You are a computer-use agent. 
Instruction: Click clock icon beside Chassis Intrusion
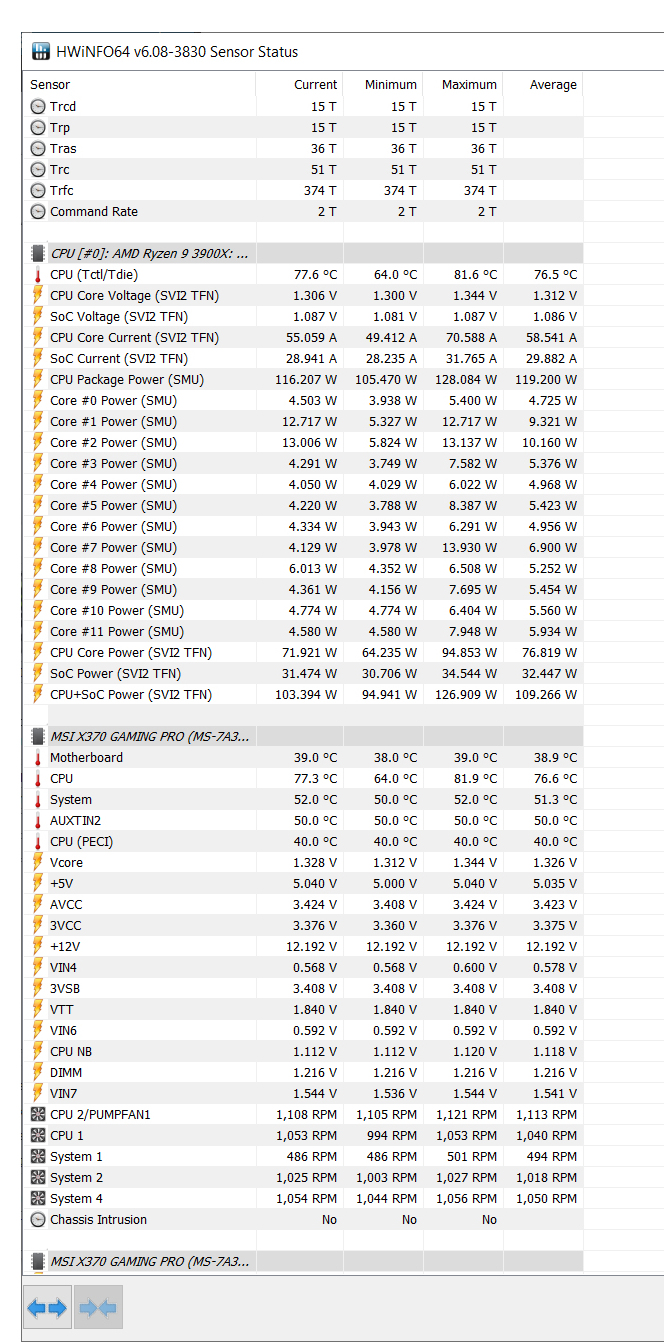point(38,1219)
